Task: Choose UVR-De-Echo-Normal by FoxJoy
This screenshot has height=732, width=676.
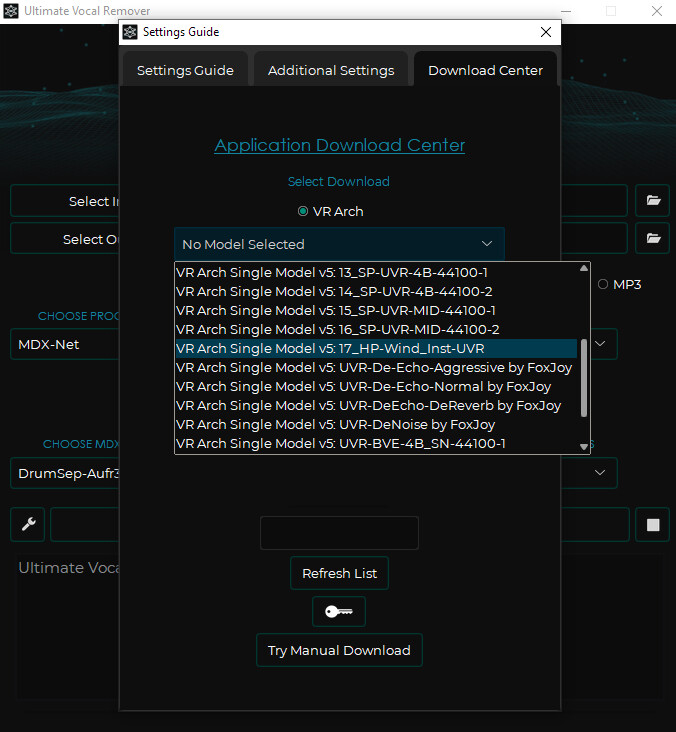Action: [376, 387]
